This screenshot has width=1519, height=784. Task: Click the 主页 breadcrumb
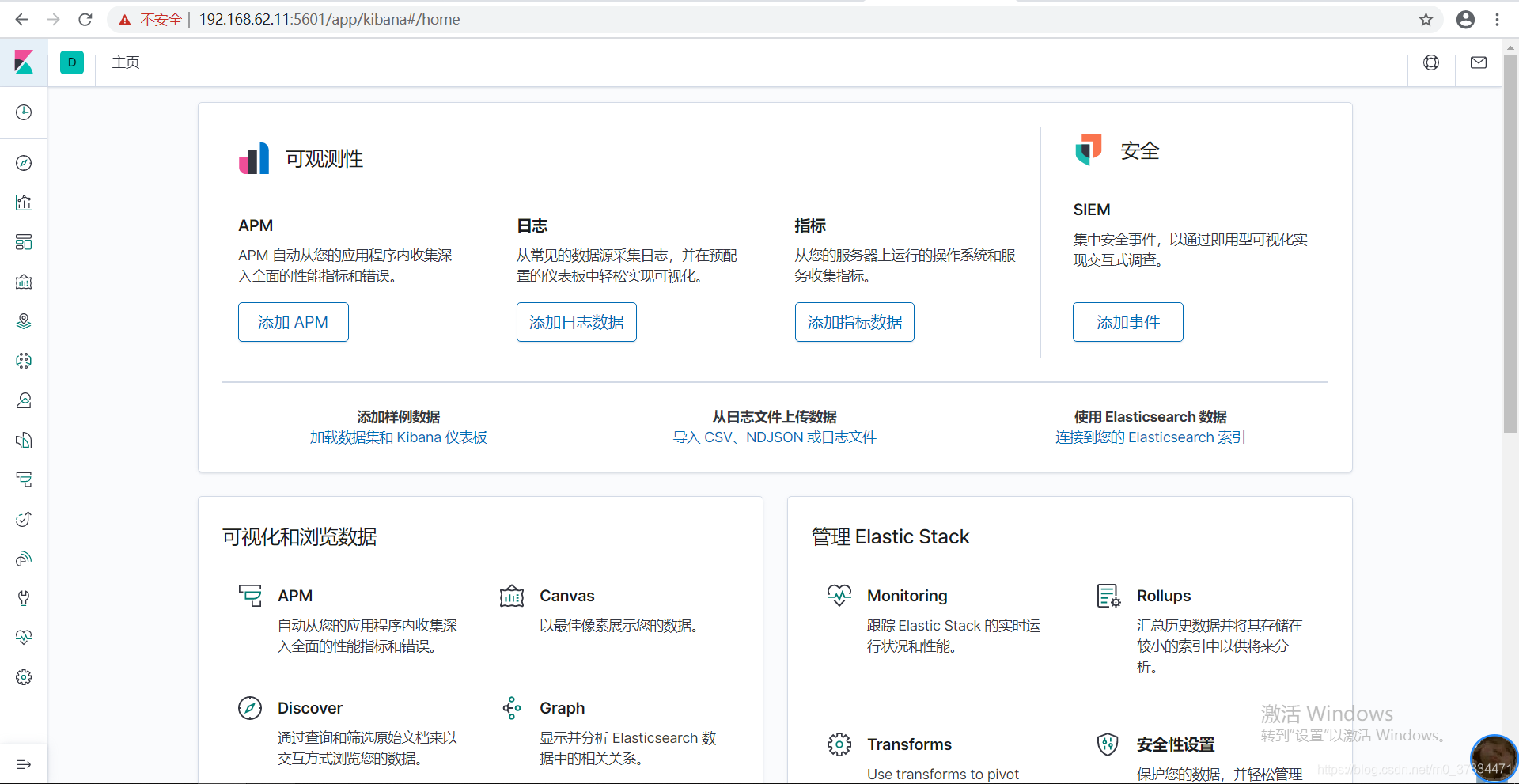(x=126, y=62)
